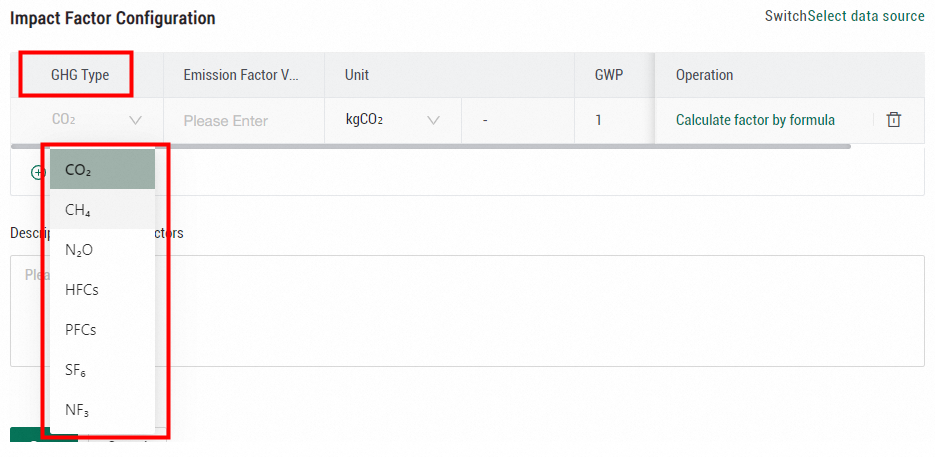Select CO₂ from the dropdown list

tap(102, 170)
